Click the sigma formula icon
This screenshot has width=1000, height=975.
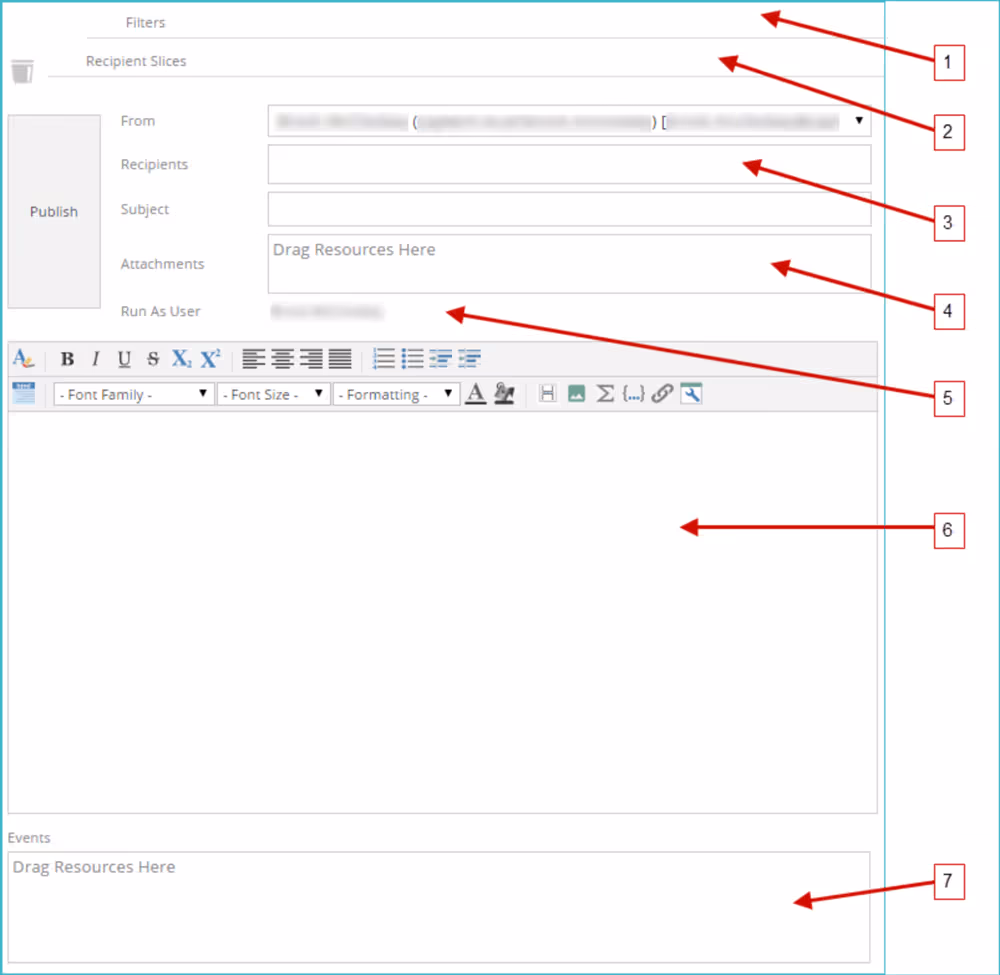[x=605, y=394]
